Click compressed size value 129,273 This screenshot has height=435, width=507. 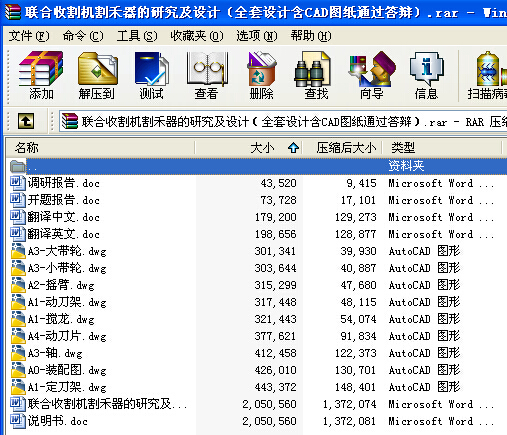[x=355, y=217]
